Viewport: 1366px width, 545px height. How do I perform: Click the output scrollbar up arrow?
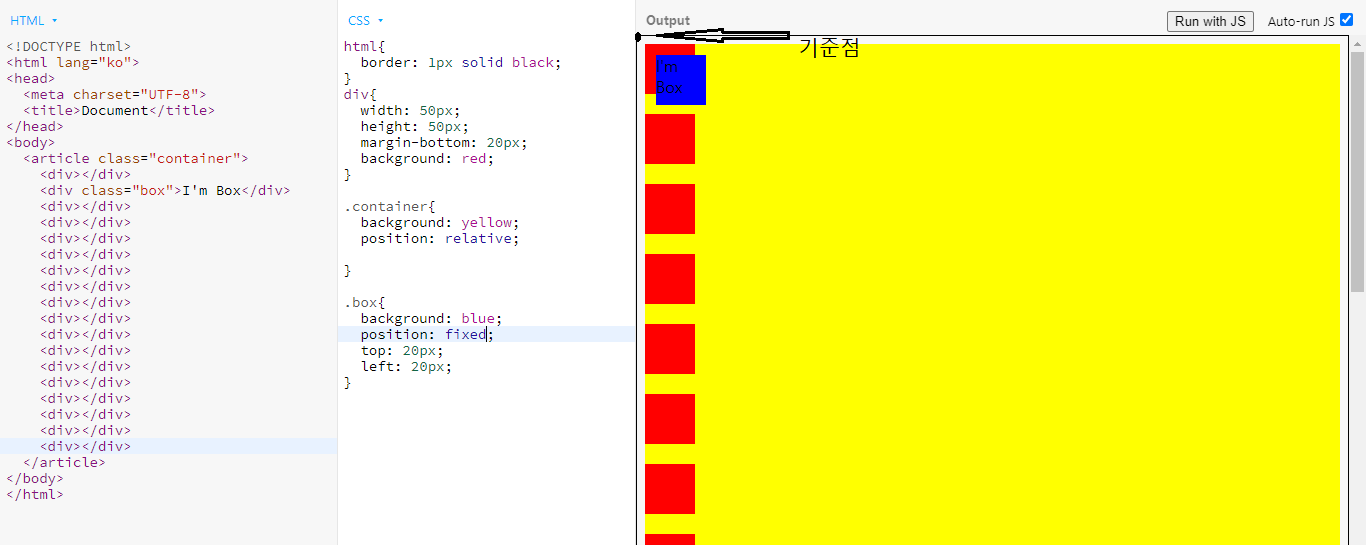[1357, 44]
